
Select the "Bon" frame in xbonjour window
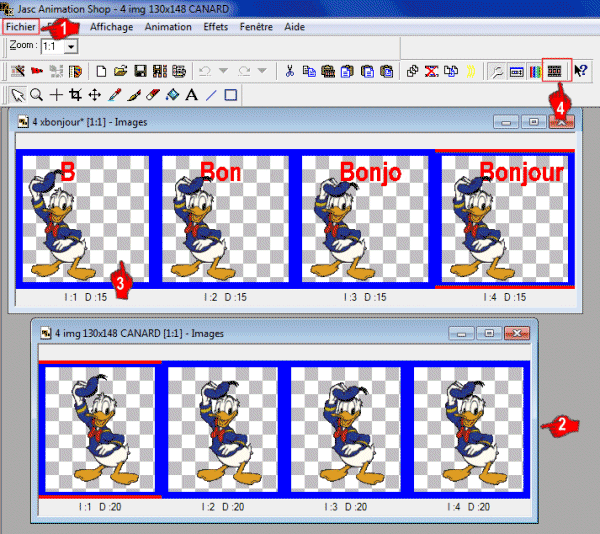pyautogui.click(x=225, y=219)
